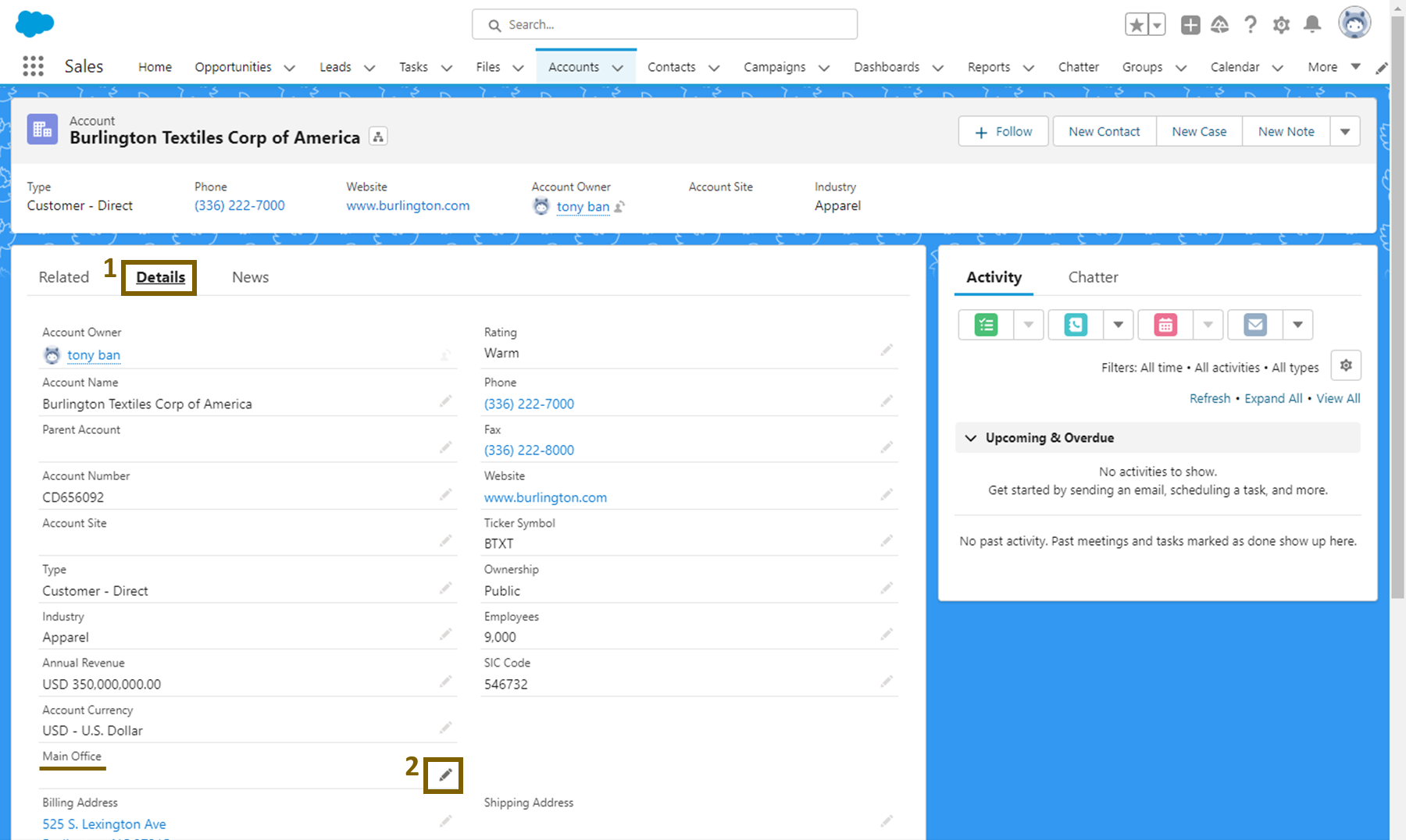Switch to the Chatter side tab

pos(1093,277)
